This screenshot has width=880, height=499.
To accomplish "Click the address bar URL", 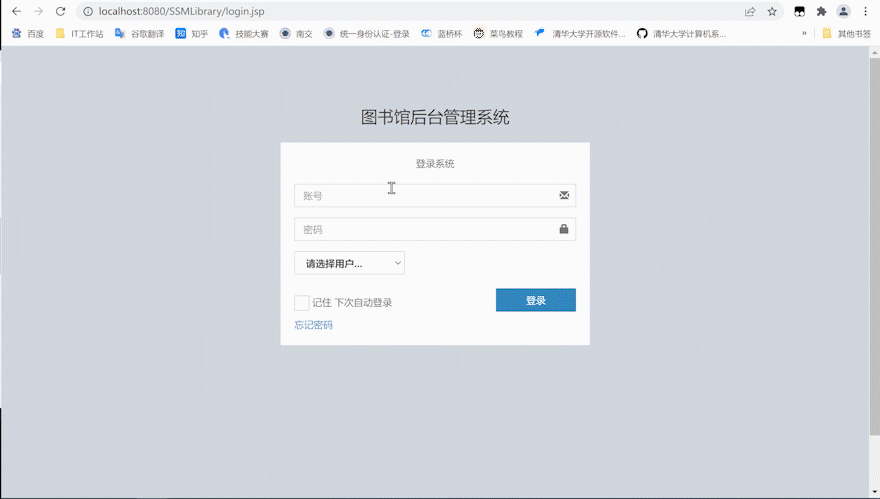I will [181, 11].
